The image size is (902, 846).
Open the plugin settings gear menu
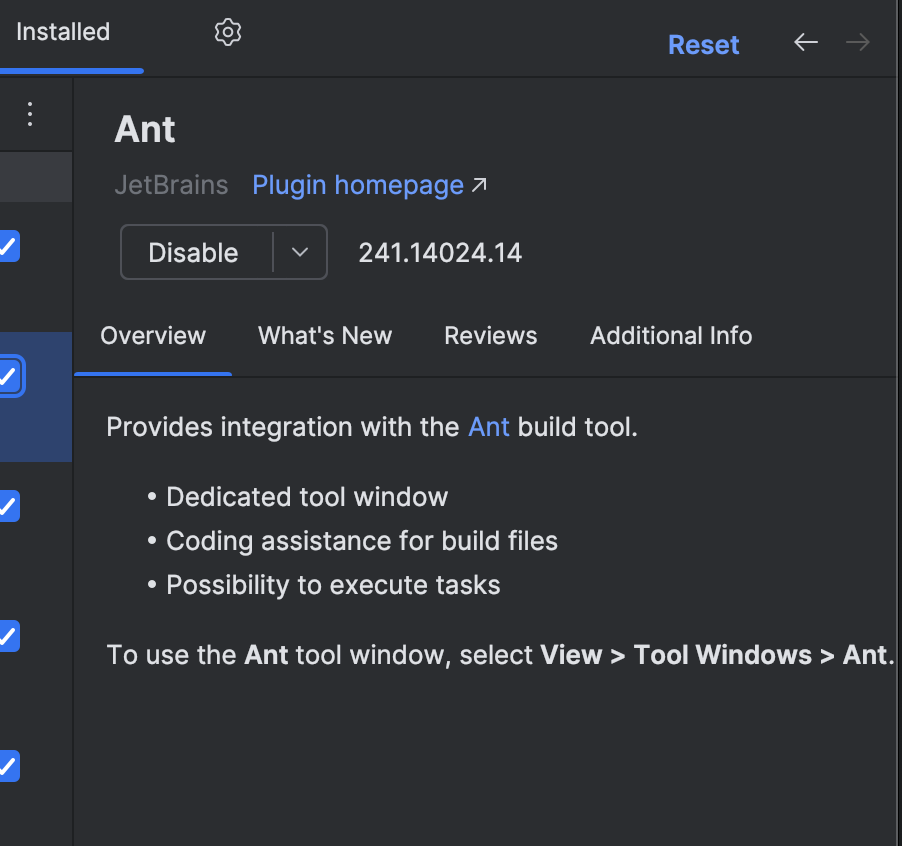coord(228,32)
